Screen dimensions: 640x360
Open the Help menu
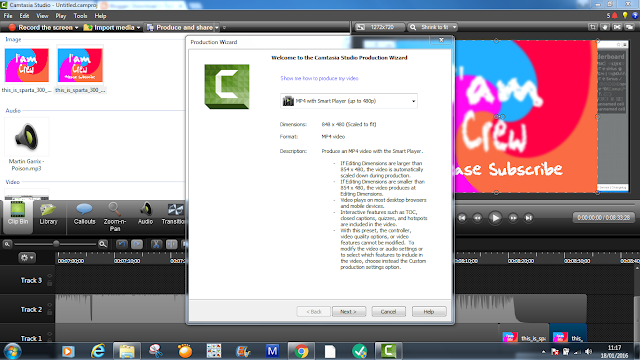(100, 16)
